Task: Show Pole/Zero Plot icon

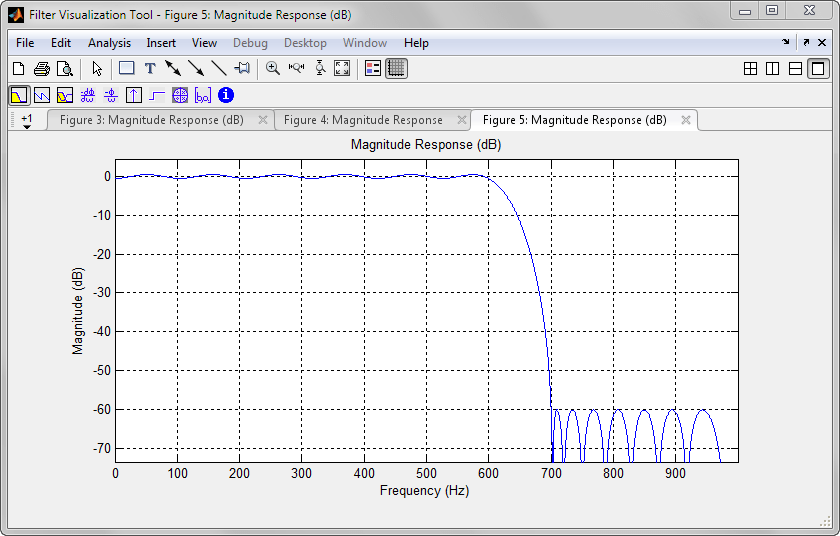Action: (180, 95)
